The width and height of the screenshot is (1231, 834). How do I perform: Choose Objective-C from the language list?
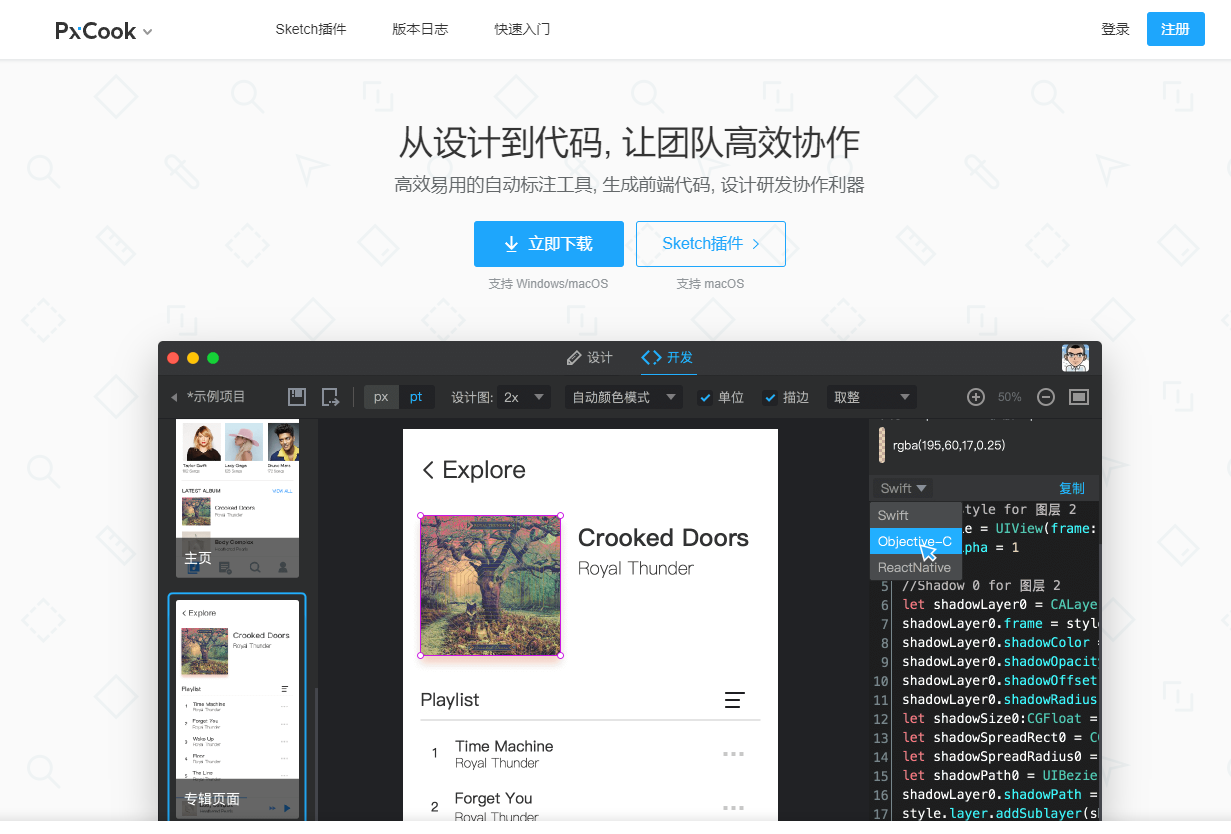click(916, 541)
